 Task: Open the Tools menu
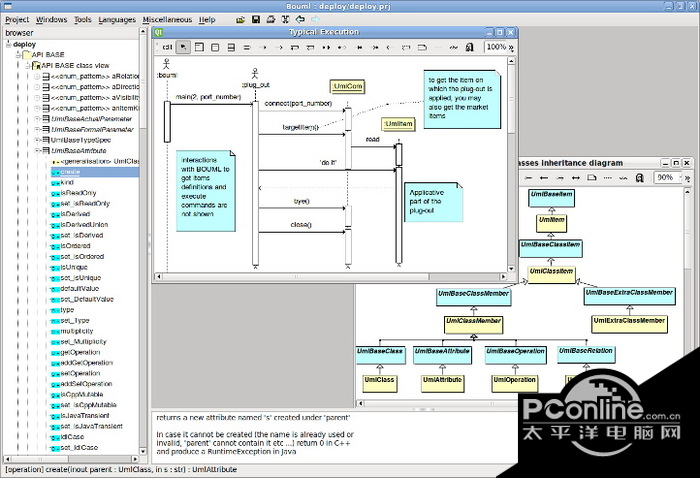[82, 19]
